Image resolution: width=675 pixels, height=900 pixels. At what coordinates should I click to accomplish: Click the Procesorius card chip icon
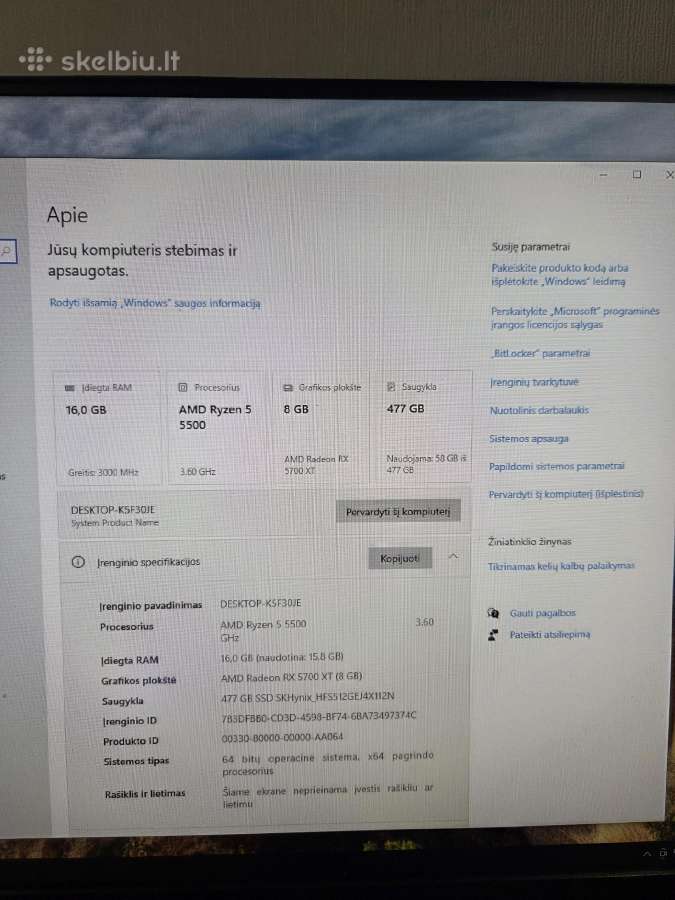[183, 387]
